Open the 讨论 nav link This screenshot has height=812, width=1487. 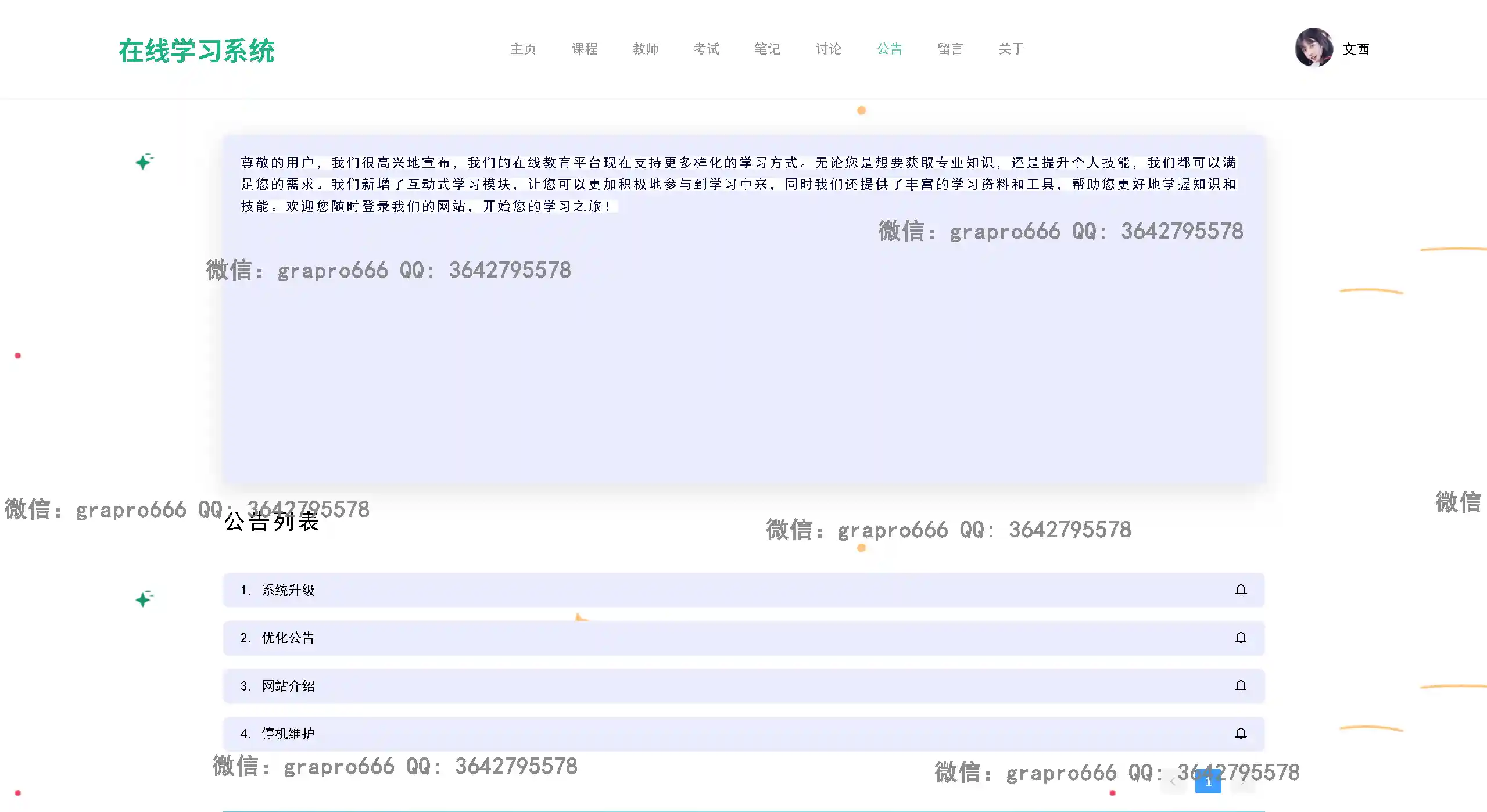[x=828, y=49]
